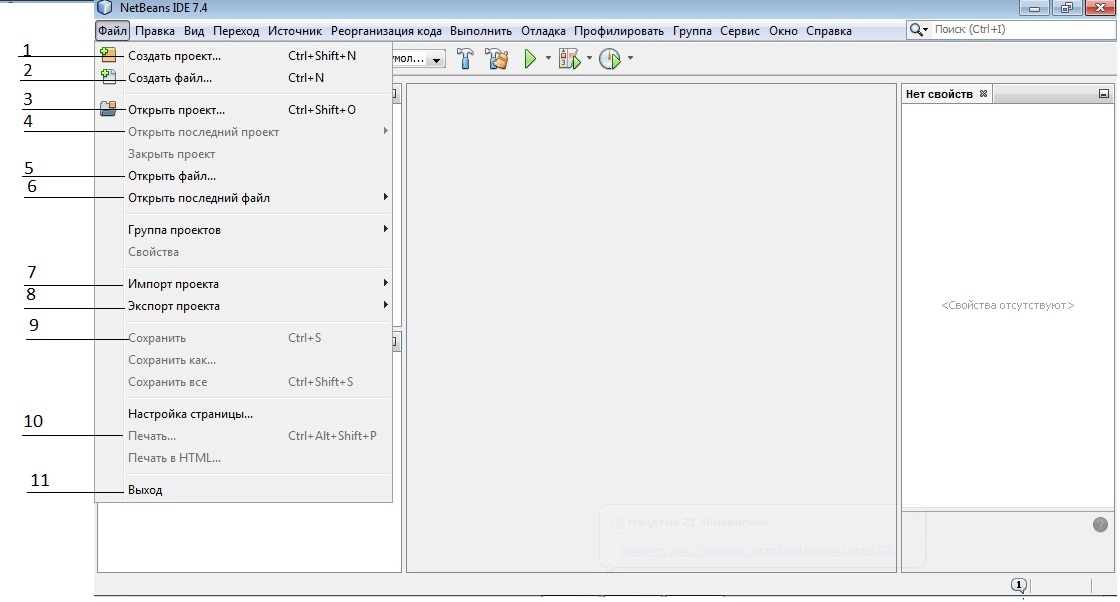Close the 'Нет свойств' tab with its x

click(984, 94)
